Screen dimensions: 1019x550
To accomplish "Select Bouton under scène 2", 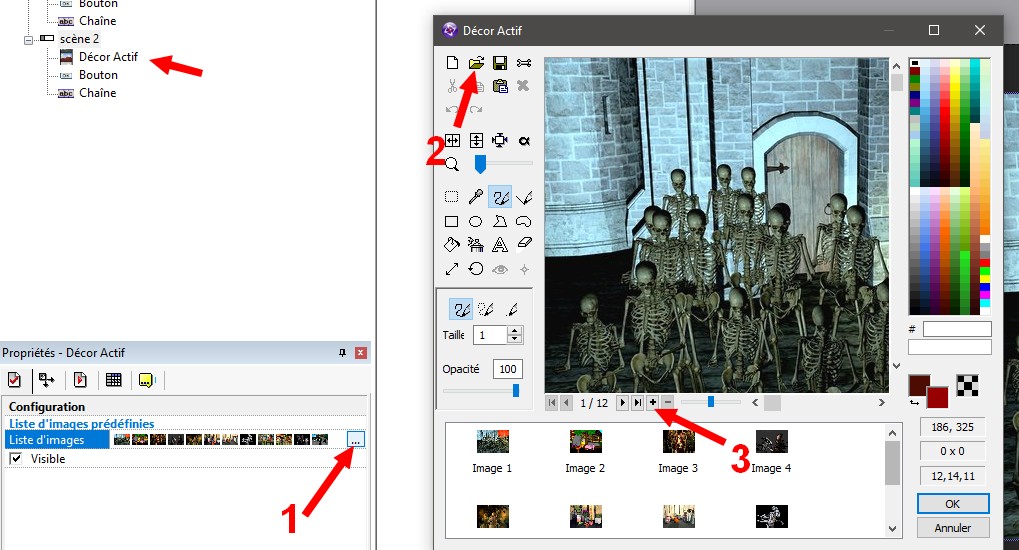I will click(98, 75).
